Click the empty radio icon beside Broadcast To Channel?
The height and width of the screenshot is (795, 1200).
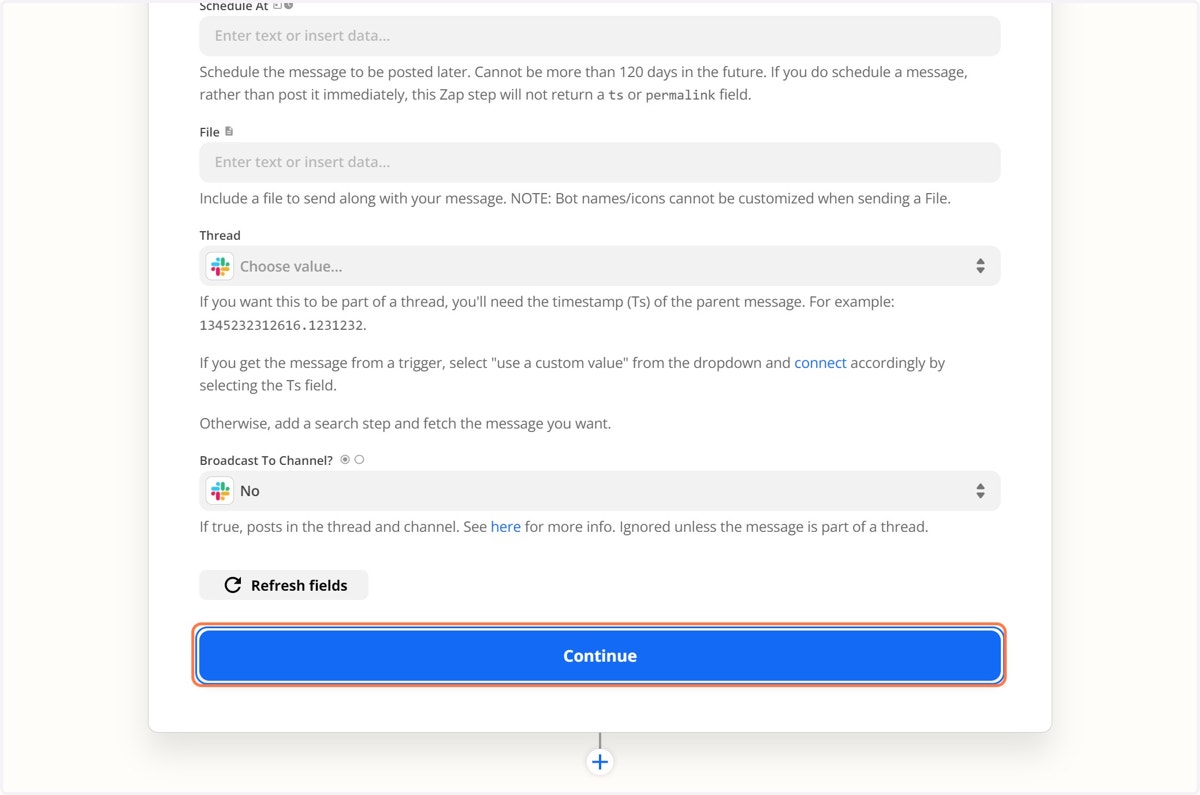[359, 460]
